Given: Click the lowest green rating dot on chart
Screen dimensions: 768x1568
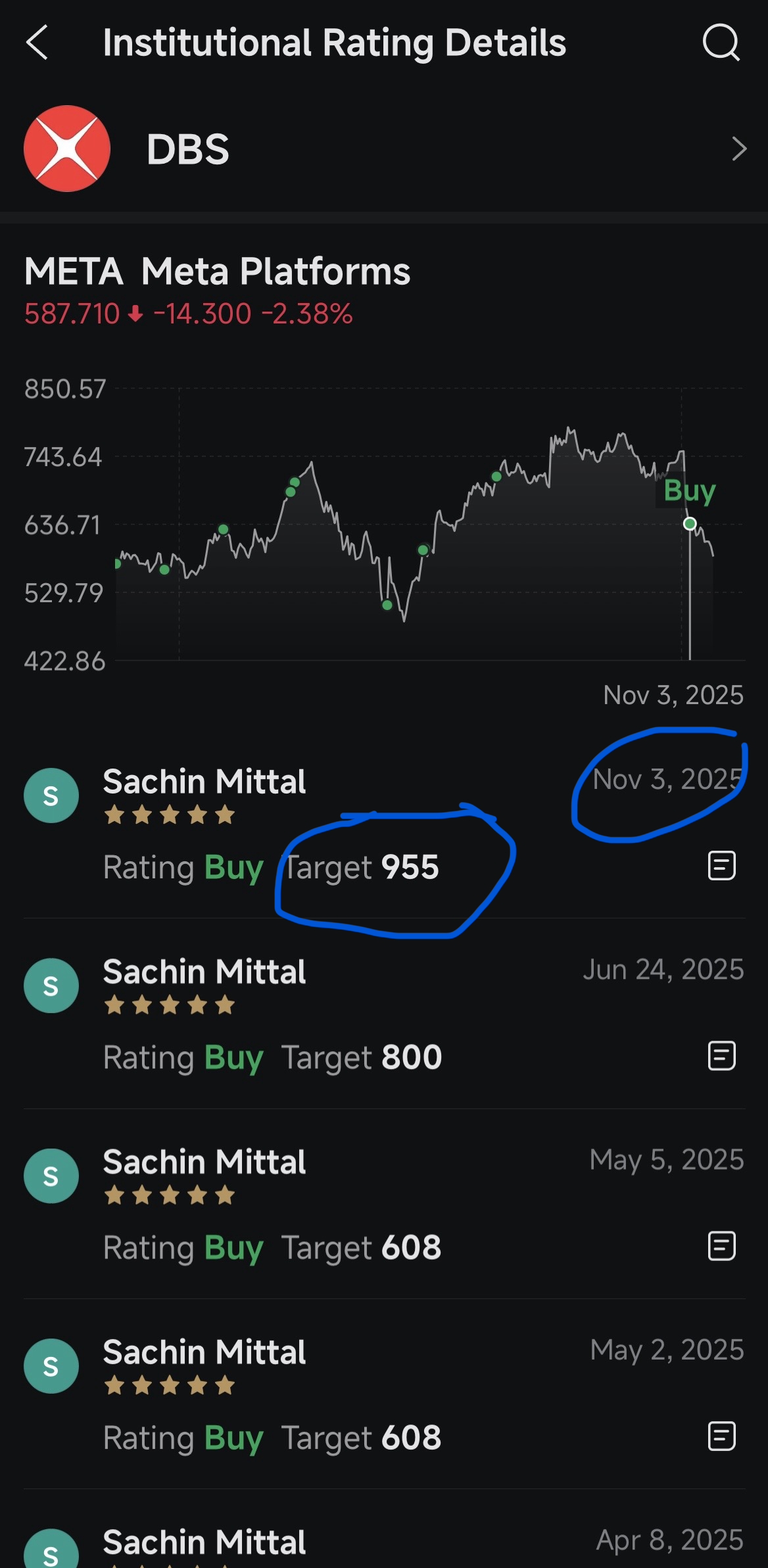Looking at the screenshot, I should pos(387,605).
